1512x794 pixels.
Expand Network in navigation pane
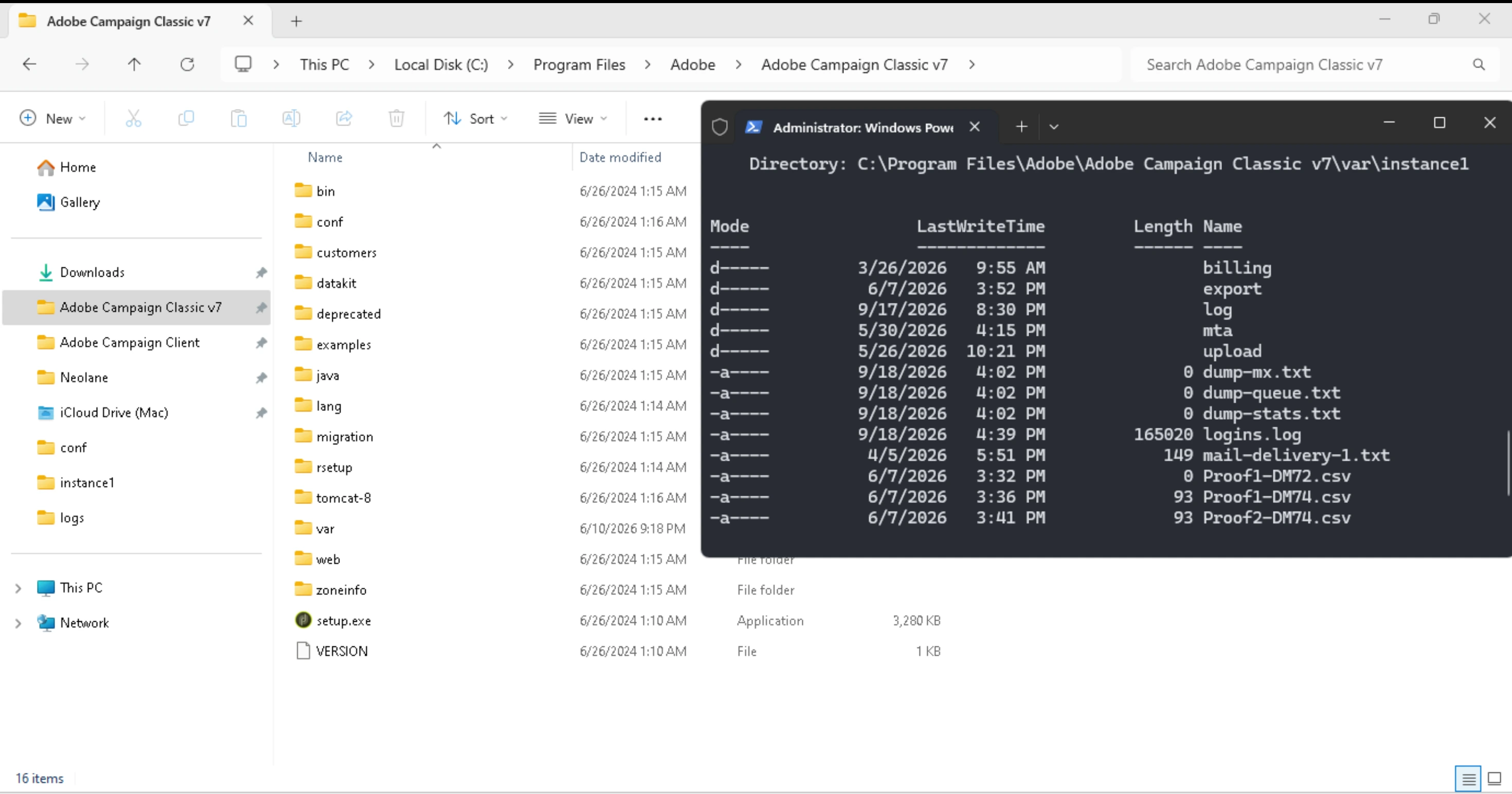(x=17, y=623)
